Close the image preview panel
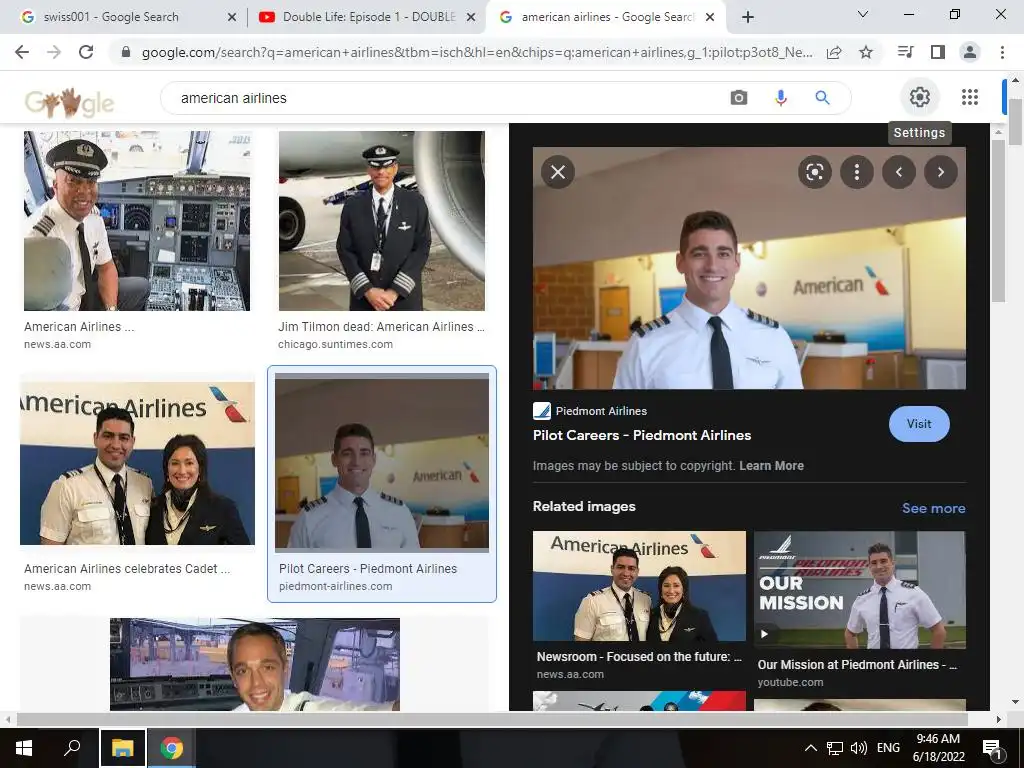1024x768 pixels. click(x=558, y=172)
